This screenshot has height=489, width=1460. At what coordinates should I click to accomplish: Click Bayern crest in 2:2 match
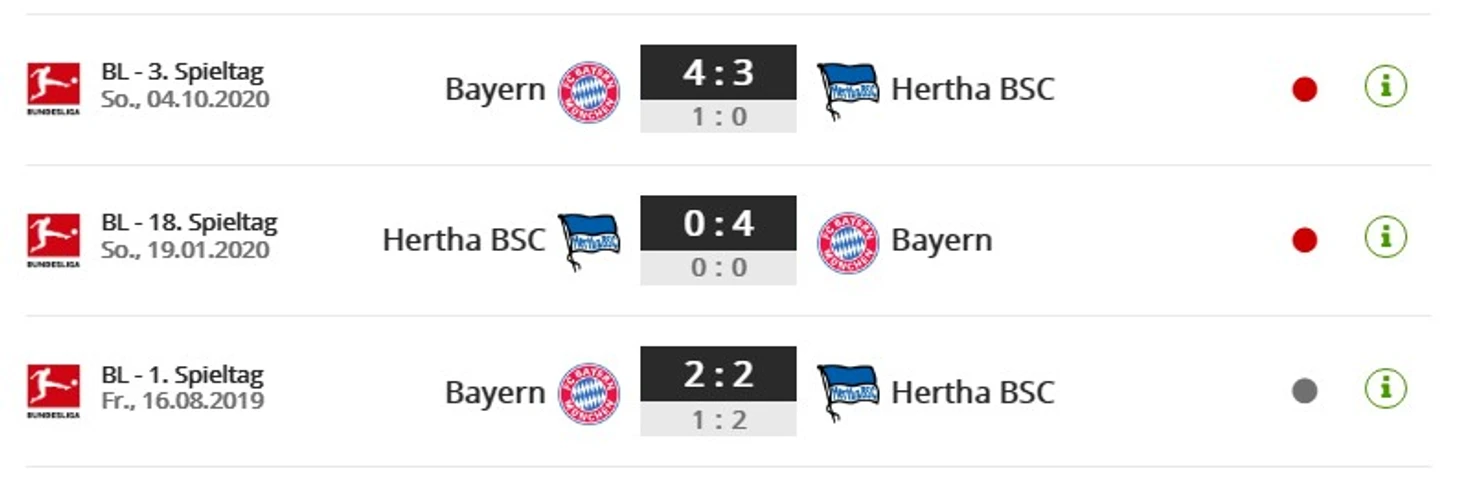(588, 393)
